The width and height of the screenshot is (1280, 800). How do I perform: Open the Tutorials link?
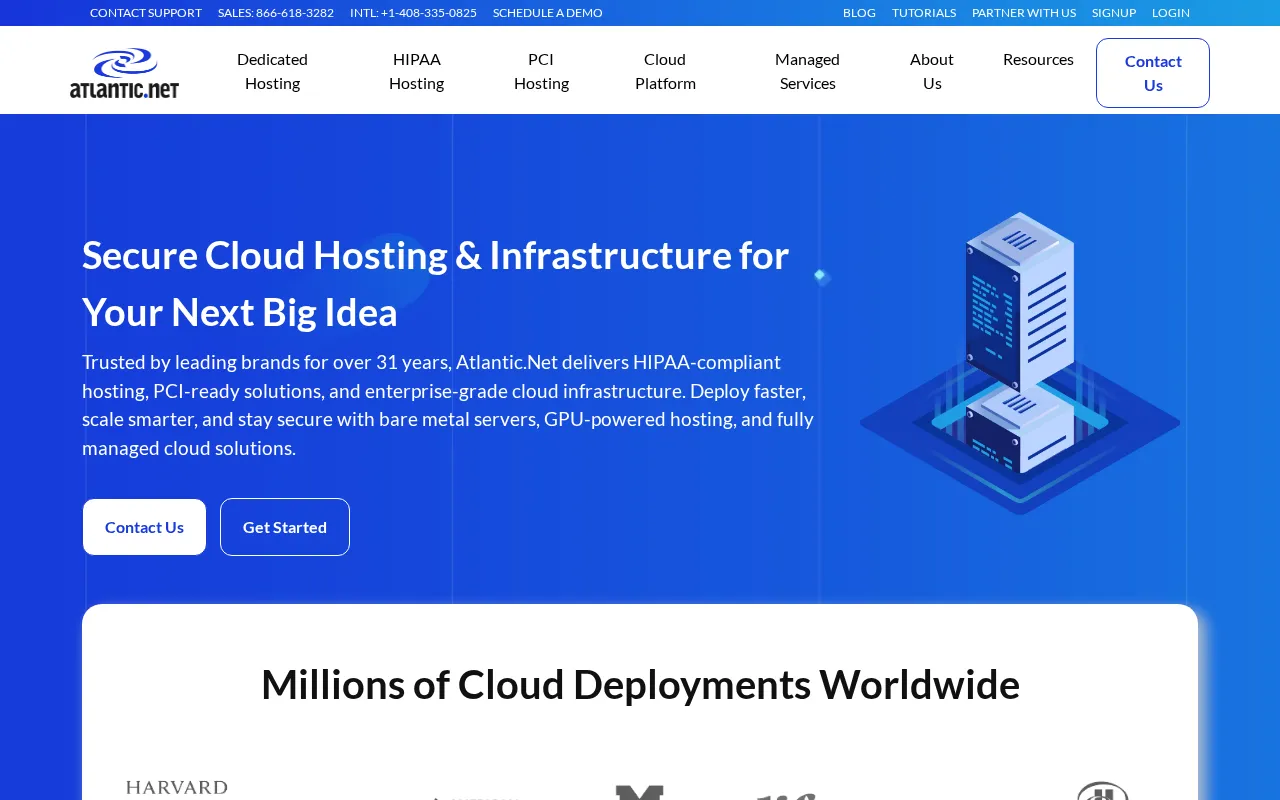(x=924, y=13)
